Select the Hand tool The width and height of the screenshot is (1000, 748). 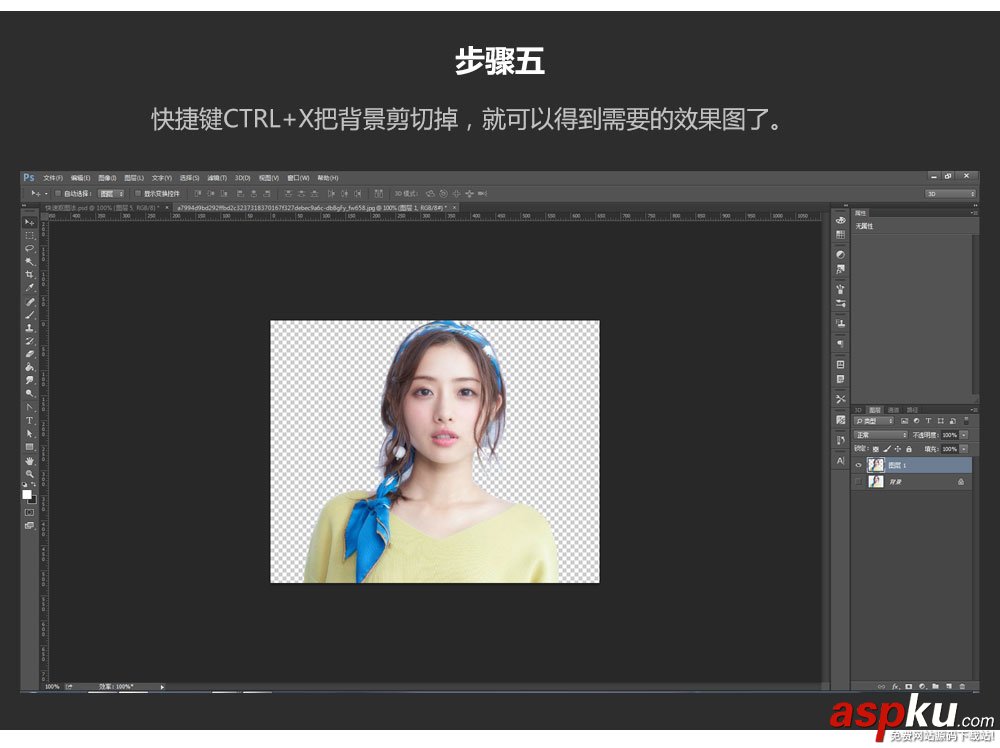pos(29,460)
